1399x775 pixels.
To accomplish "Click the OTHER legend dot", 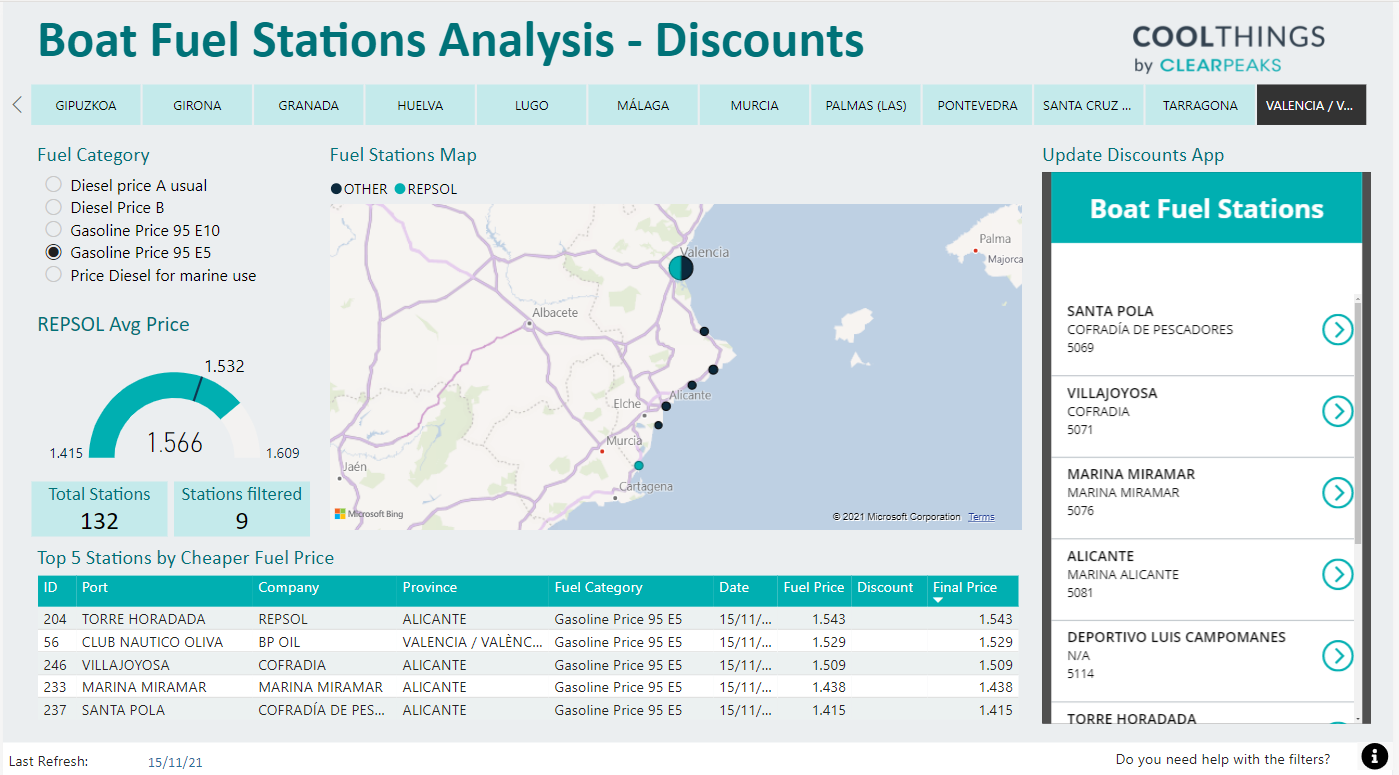I will (x=336, y=189).
